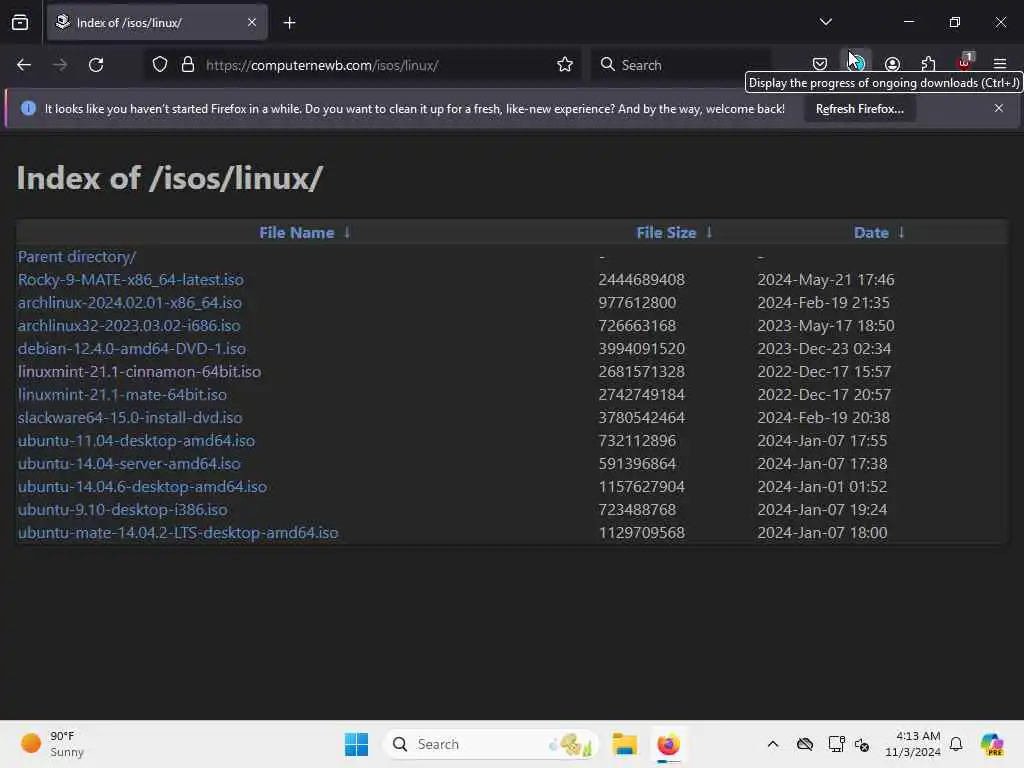The width and height of the screenshot is (1024, 768).
Task: Open the downloads progress panel
Action: coord(856,63)
